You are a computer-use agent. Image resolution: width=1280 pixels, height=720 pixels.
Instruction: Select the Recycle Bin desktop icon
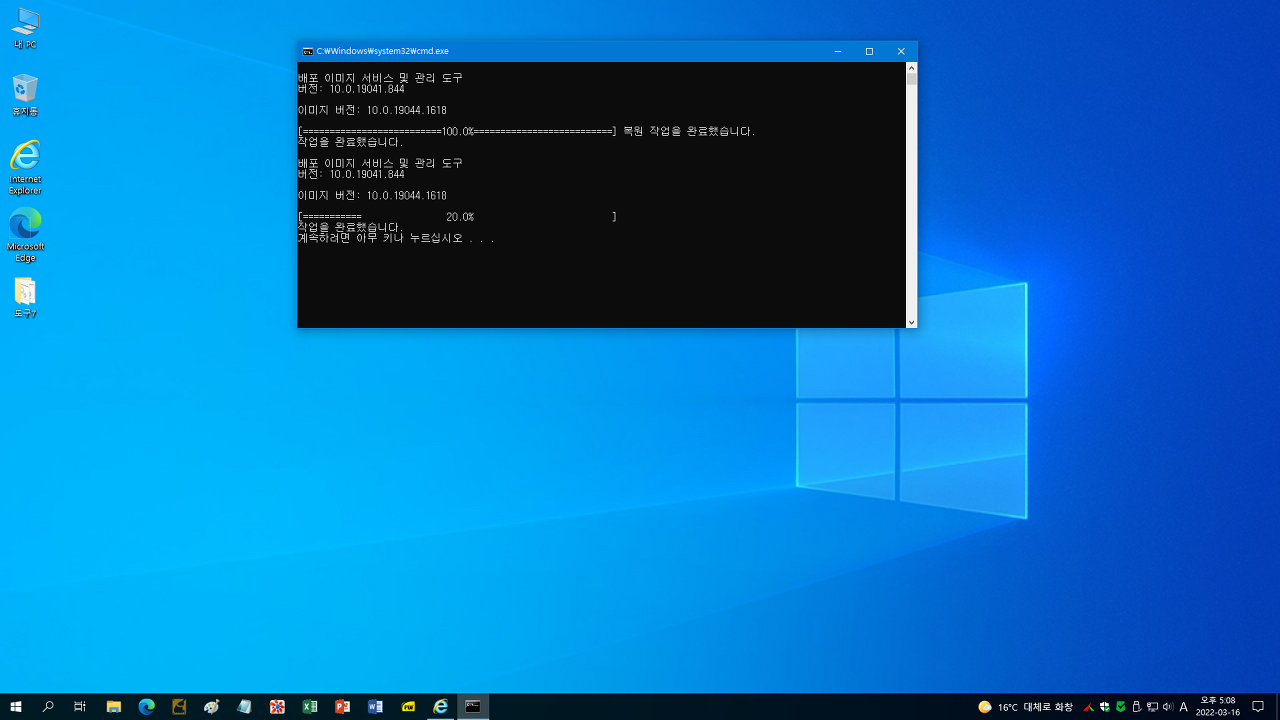[25, 95]
